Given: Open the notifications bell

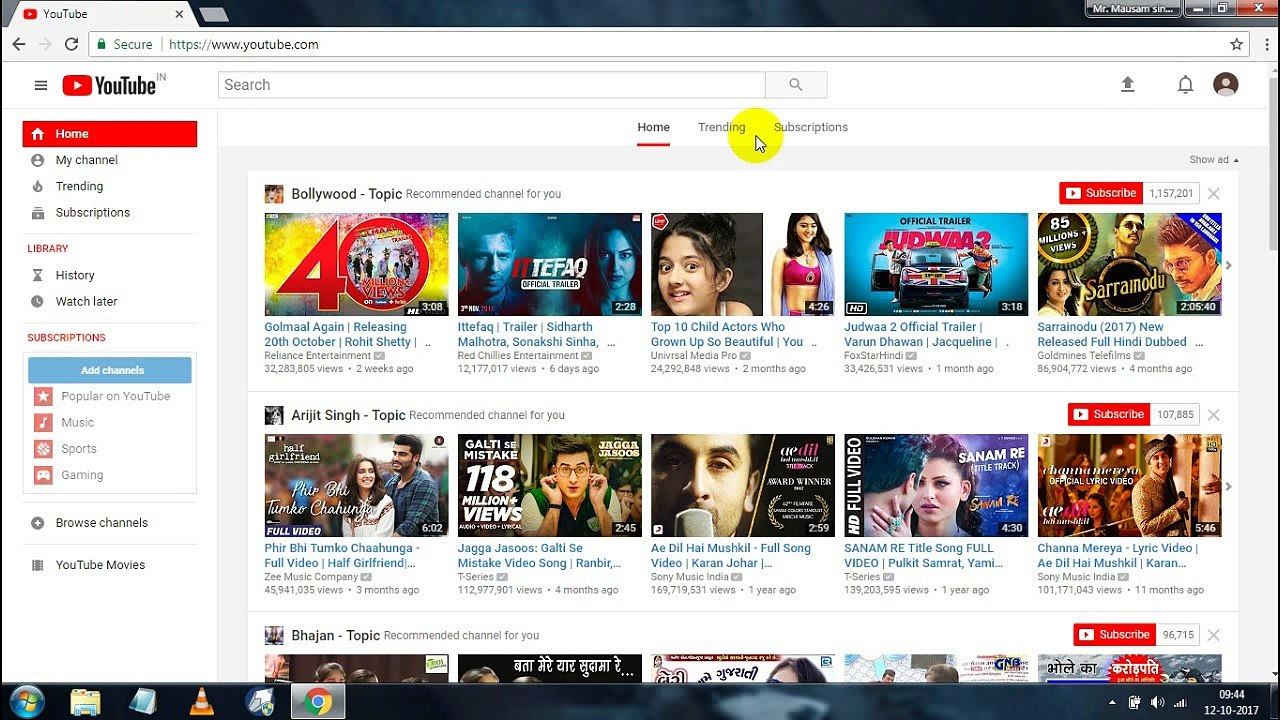Looking at the screenshot, I should (x=1185, y=85).
